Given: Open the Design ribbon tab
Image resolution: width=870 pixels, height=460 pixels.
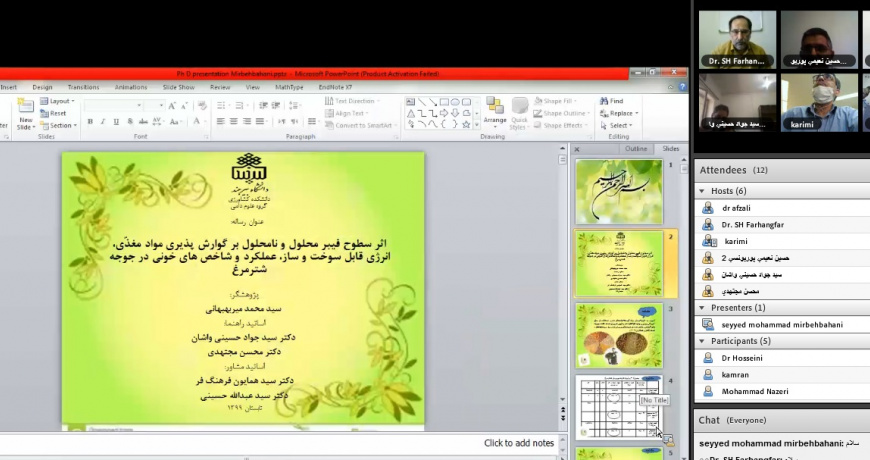Looking at the screenshot, I should pos(42,87).
